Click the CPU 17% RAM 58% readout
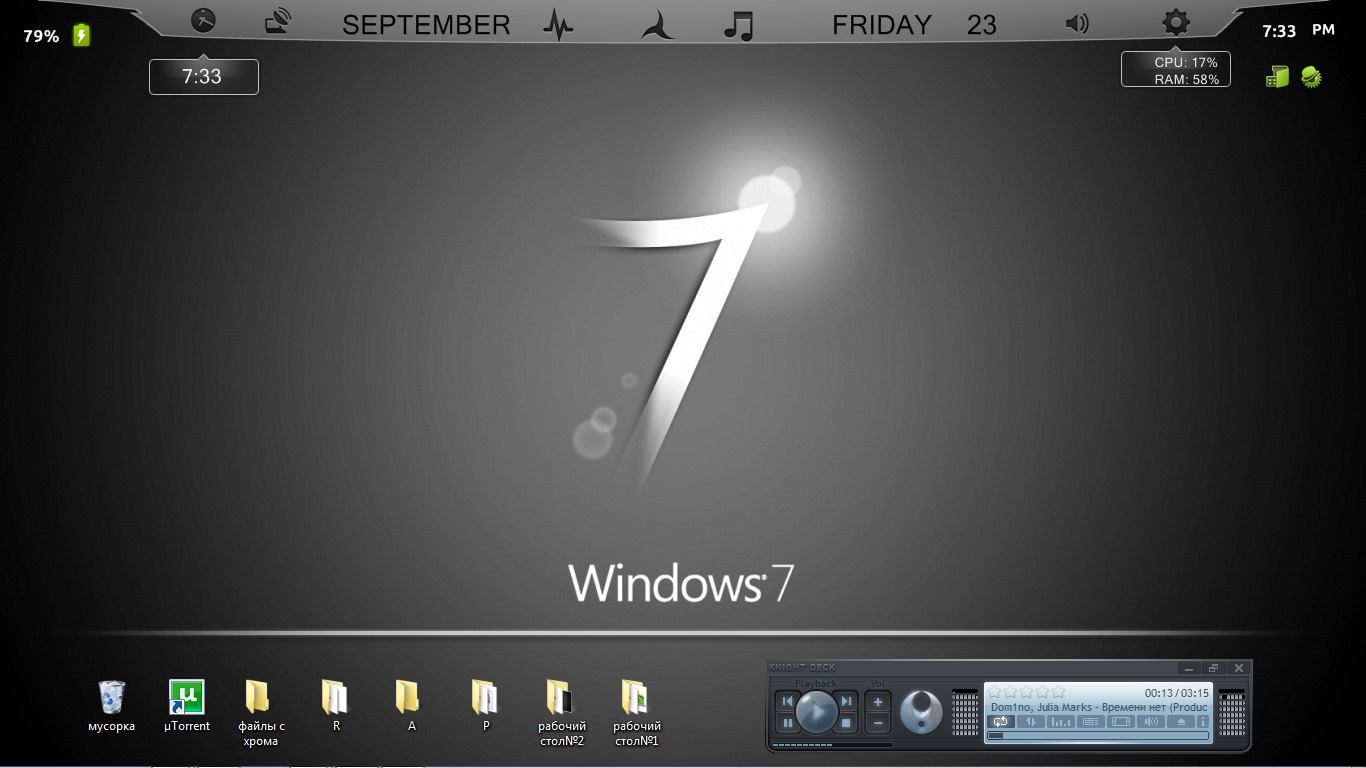 [x=1176, y=70]
